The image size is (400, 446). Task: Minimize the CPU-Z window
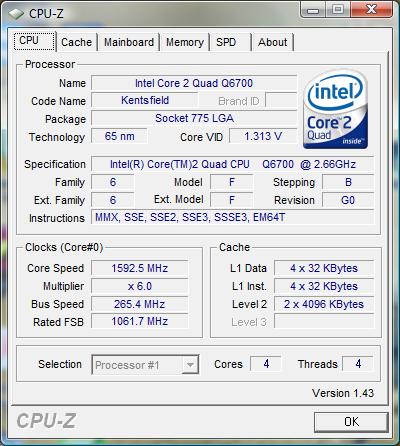(x=313, y=9)
